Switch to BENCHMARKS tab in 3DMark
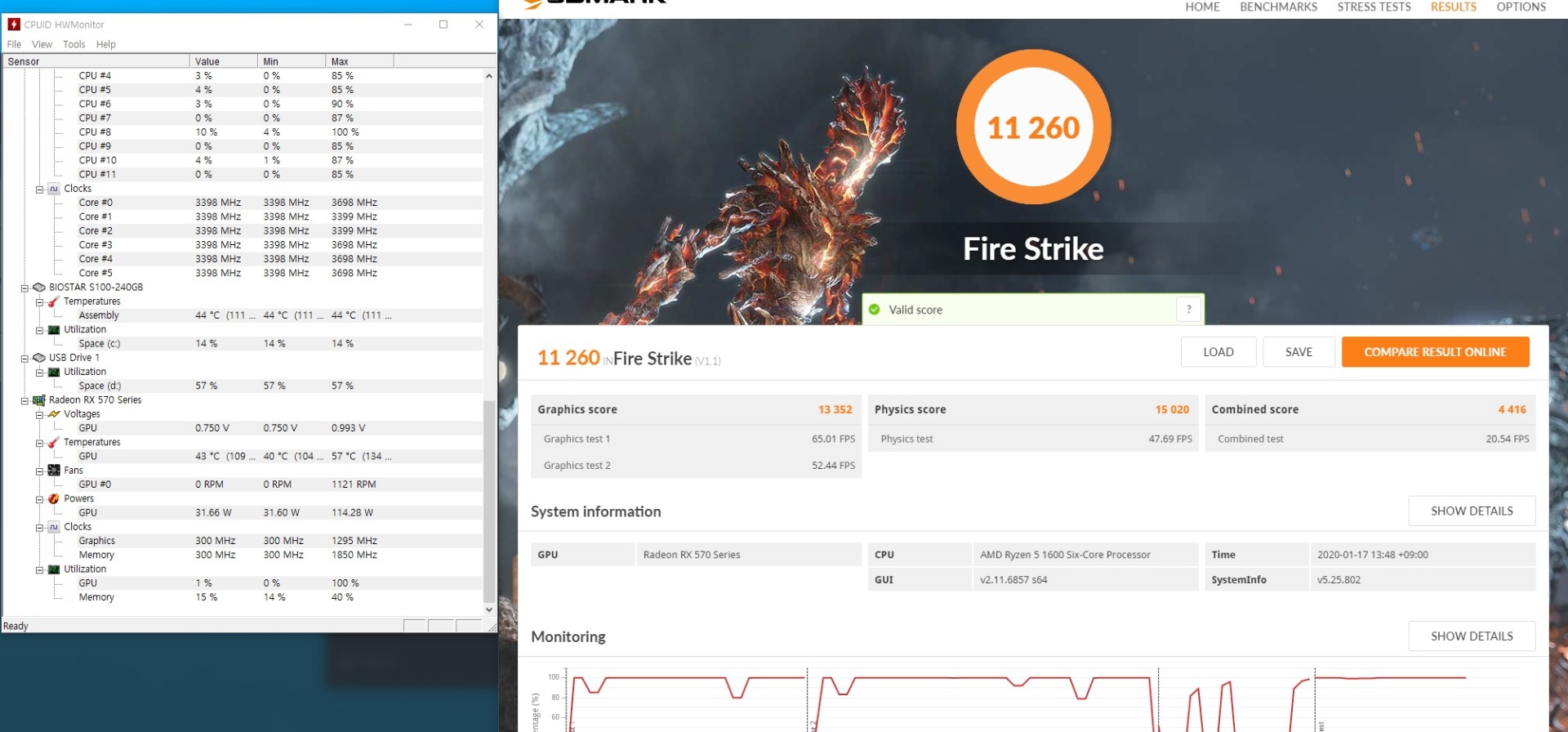 [x=1278, y=7]
